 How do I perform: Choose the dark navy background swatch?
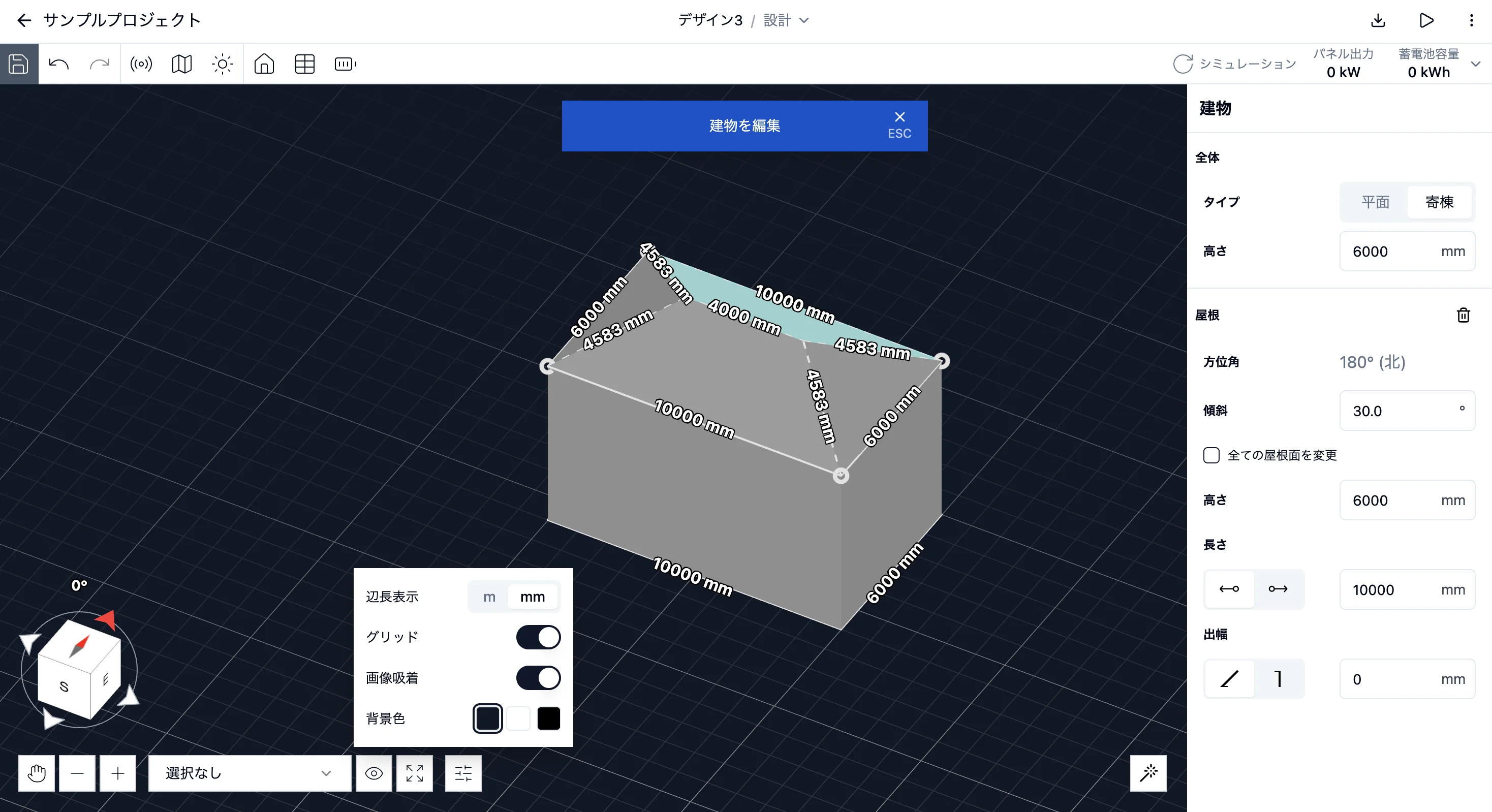pyautogui.click(x=488, y=719)
